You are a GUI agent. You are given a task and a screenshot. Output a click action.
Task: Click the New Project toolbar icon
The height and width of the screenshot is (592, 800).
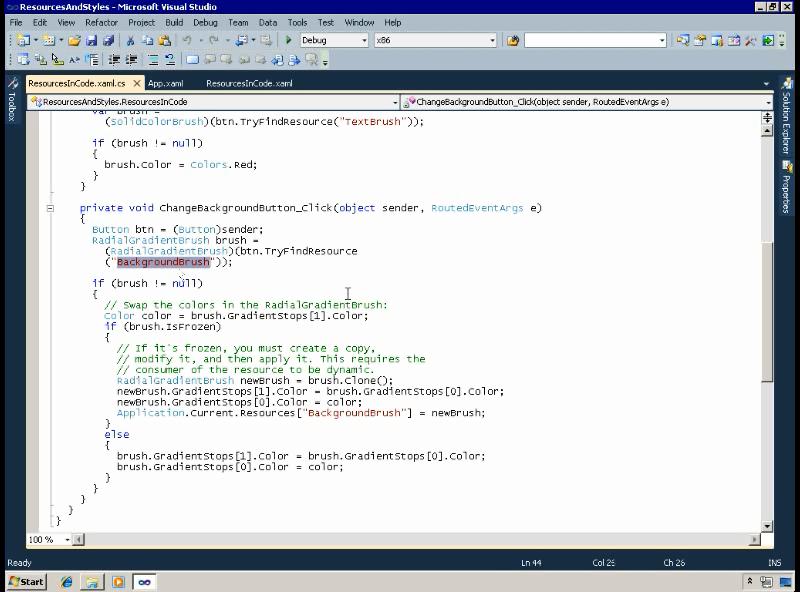(22, 40)
